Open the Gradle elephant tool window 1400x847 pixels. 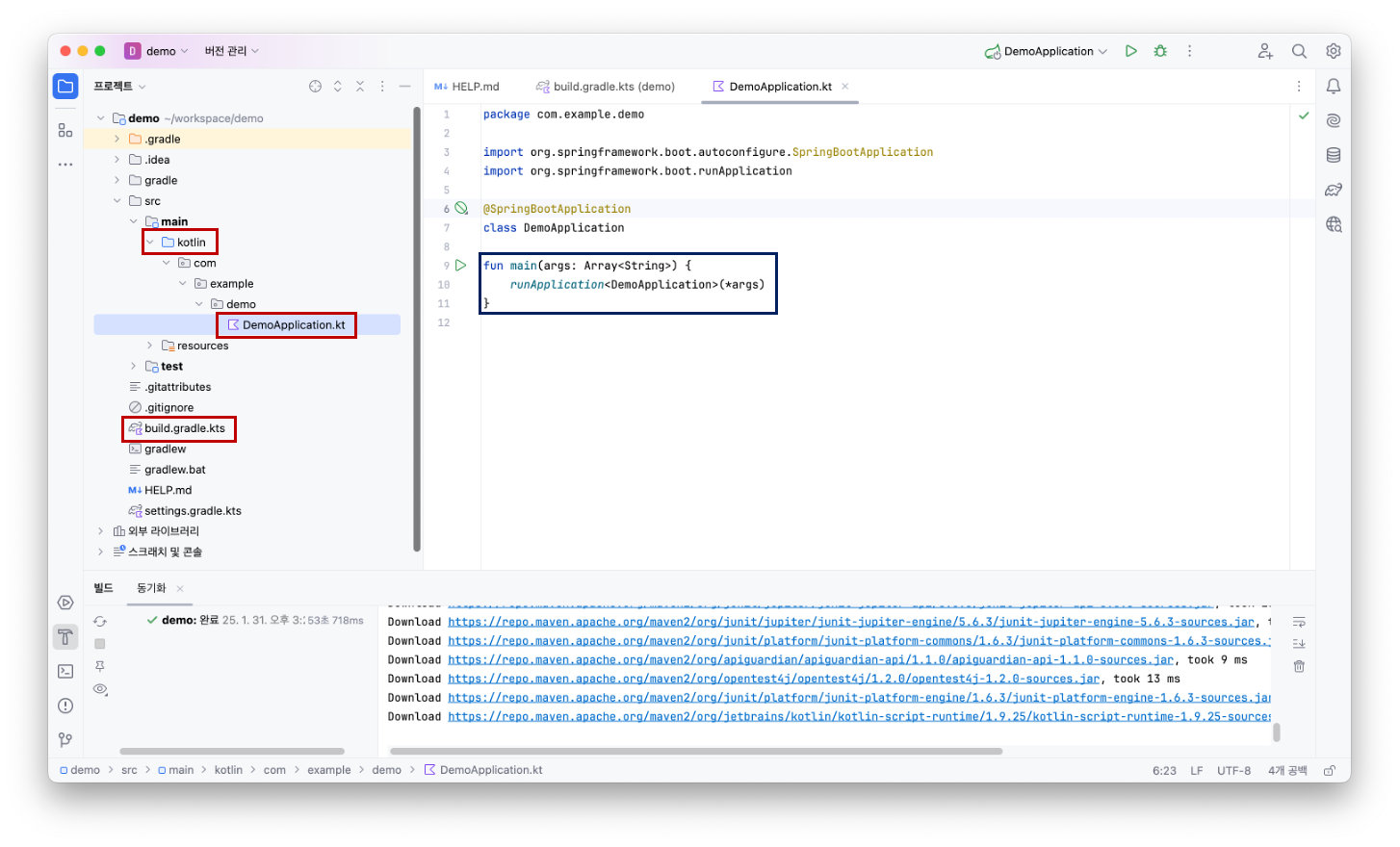click(1334, 190)
